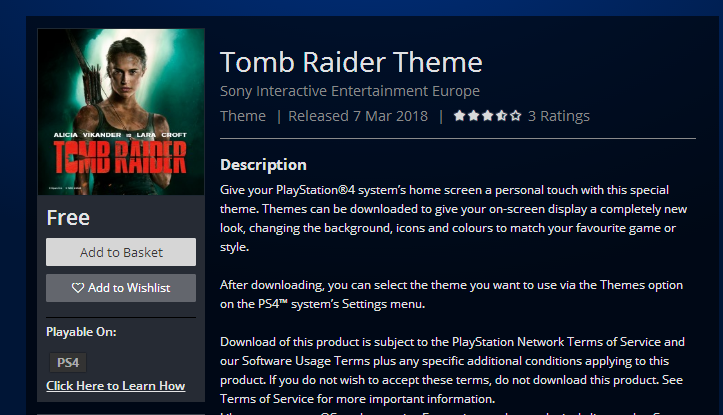
Task: Click the Released 7 Mar 2018 date
Action: pos(358,116)
